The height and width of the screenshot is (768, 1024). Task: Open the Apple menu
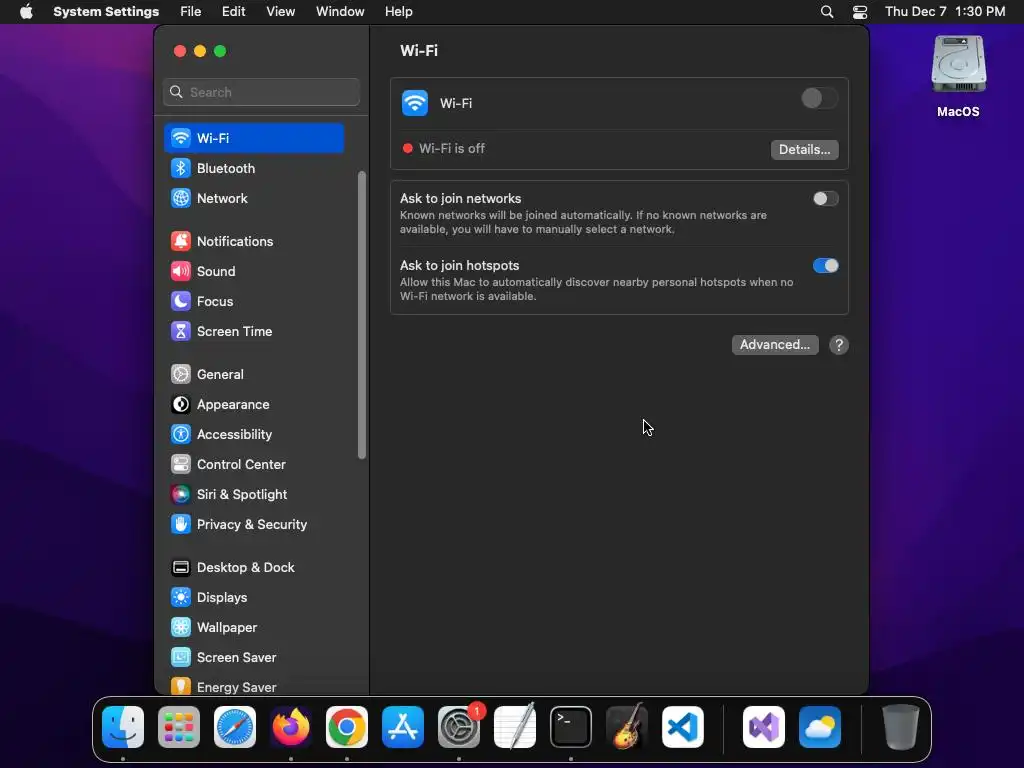(26, 12)
